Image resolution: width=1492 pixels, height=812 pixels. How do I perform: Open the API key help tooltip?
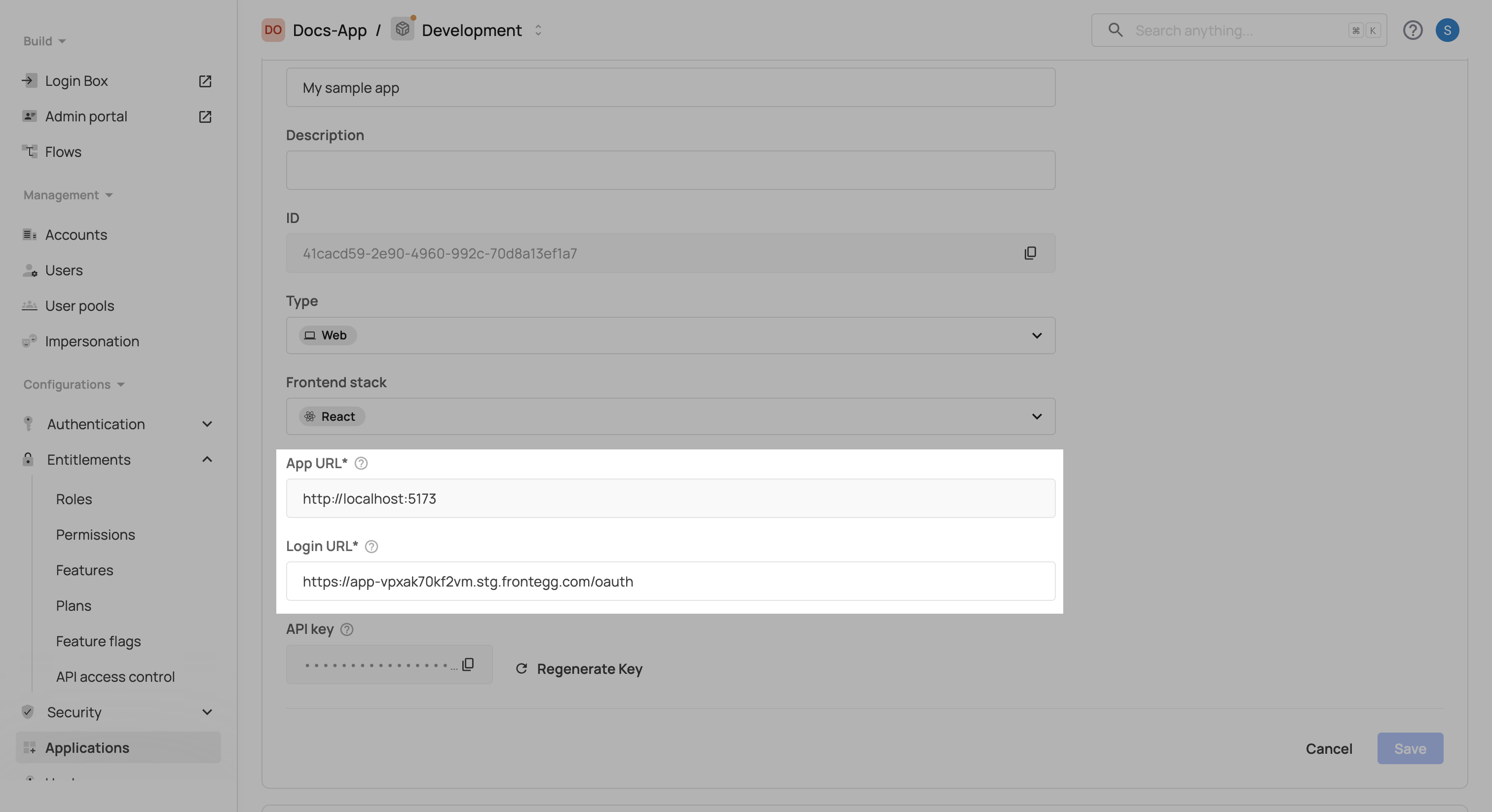click(x=347, y=629)
